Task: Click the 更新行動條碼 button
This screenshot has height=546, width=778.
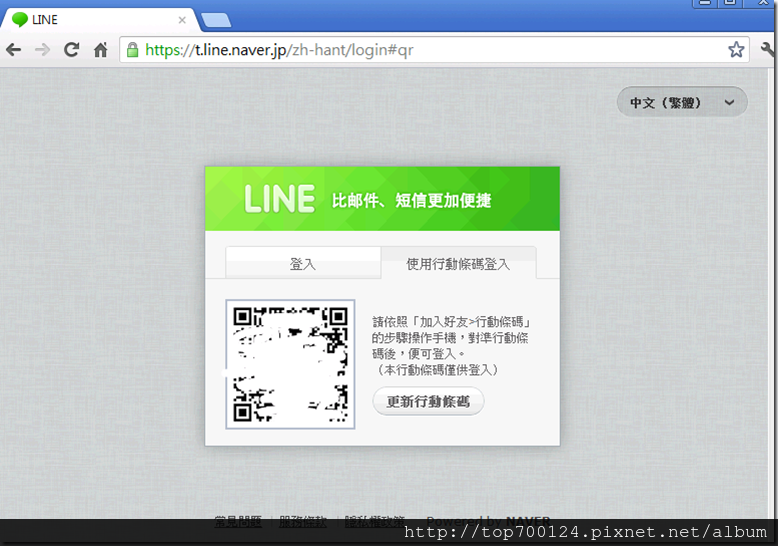Action: pyautogui.click(x=428, y=401)
